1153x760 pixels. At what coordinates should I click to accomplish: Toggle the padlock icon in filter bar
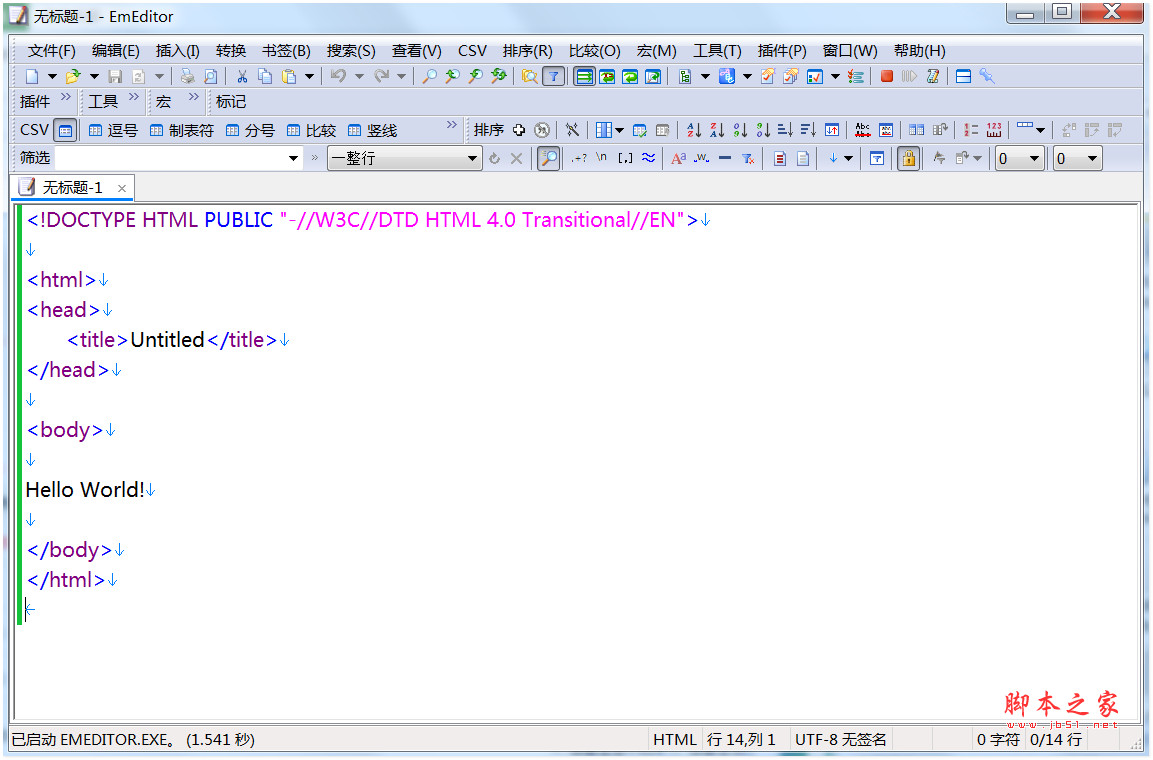908,158
